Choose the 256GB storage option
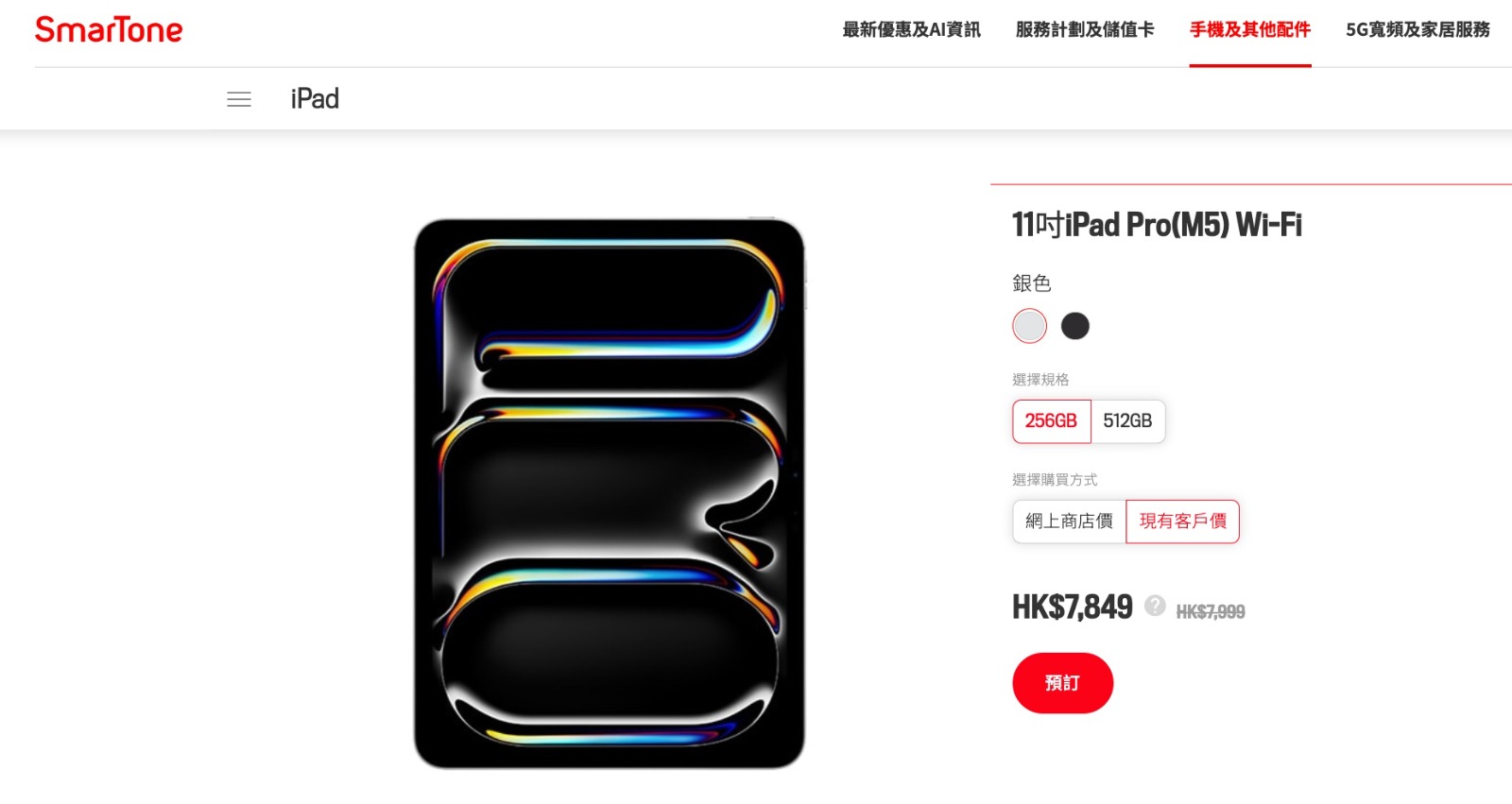The image size is (1512, 804). pos(1051,421)
